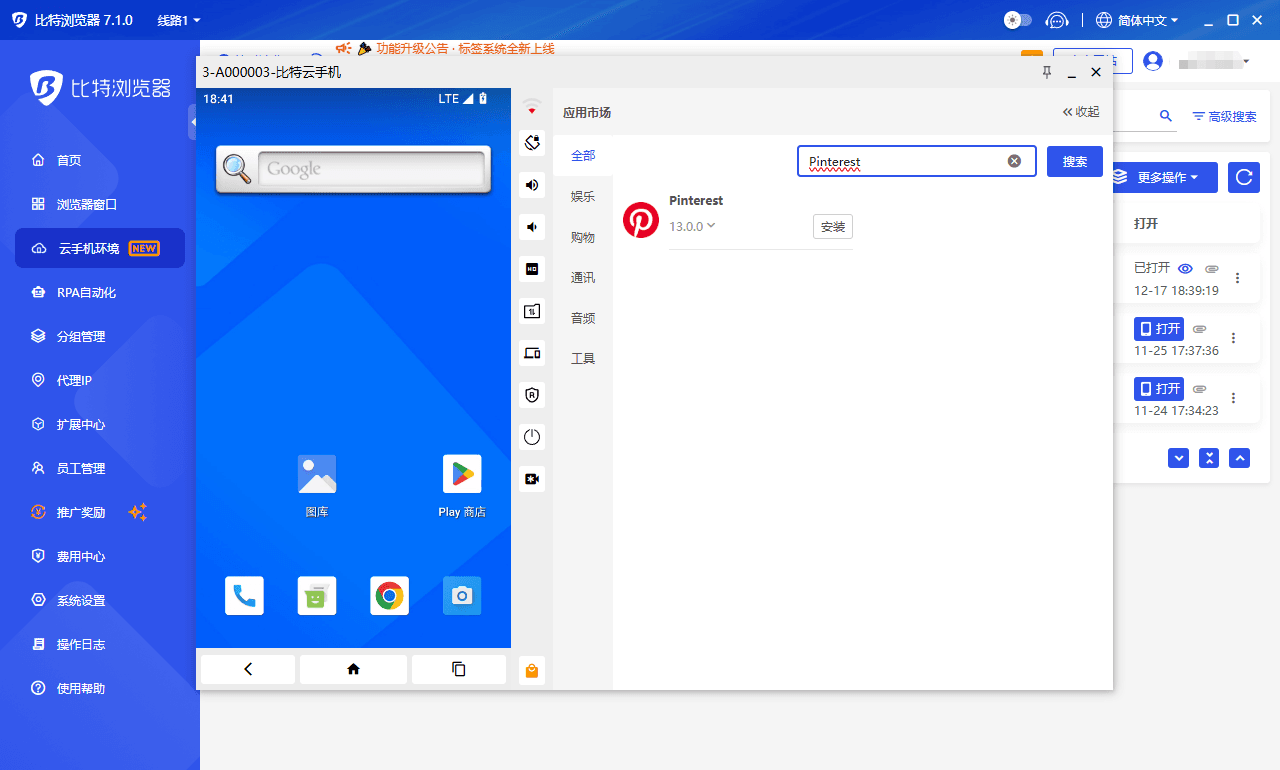Click the 搜索 button in app market
The width and height of the screenshot is (1280, 770).
tap(1074, 161)
